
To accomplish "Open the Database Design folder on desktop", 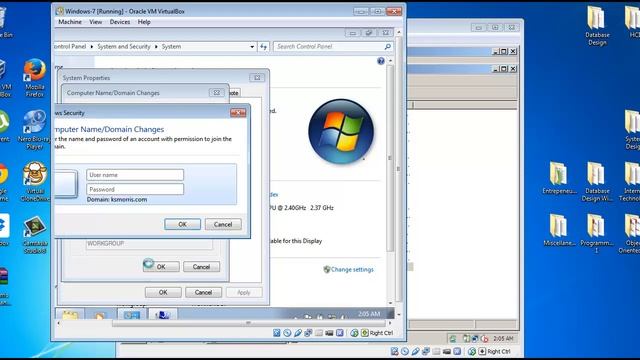I will tap(597, 25).
